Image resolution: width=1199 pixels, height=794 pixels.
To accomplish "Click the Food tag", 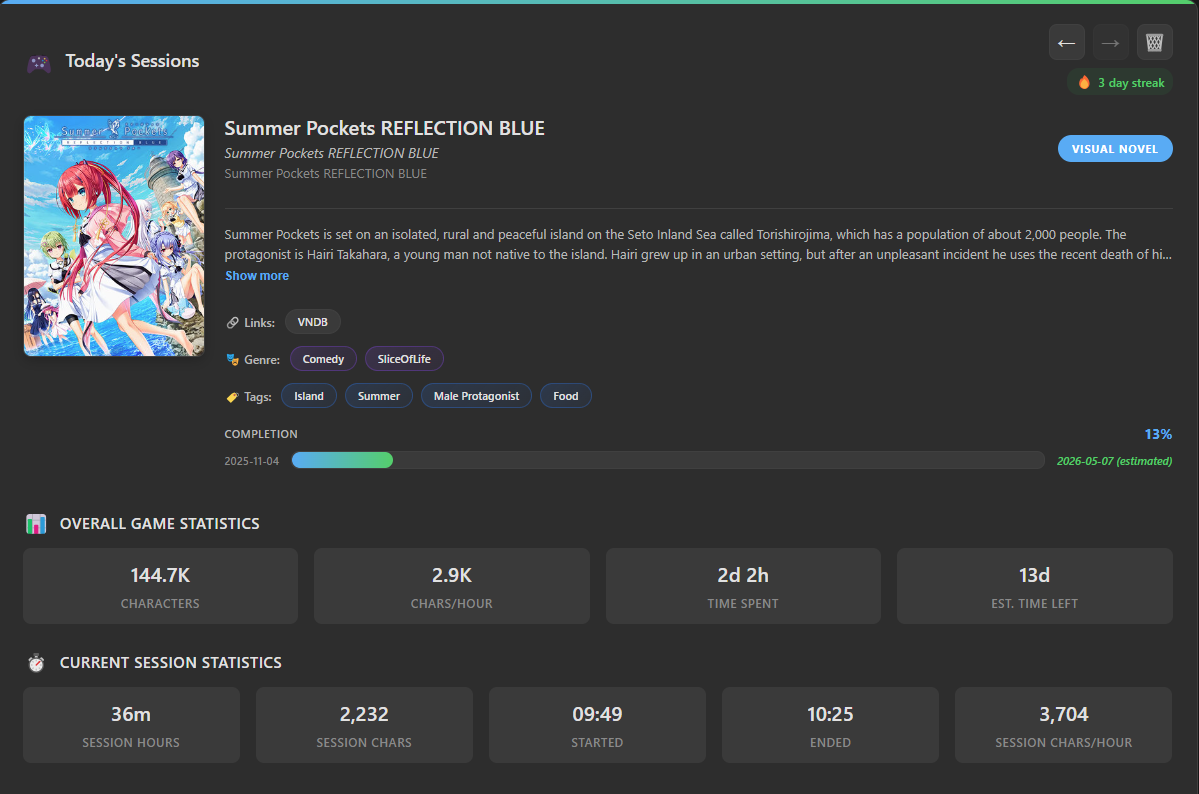I will click(x=566, y=395).
